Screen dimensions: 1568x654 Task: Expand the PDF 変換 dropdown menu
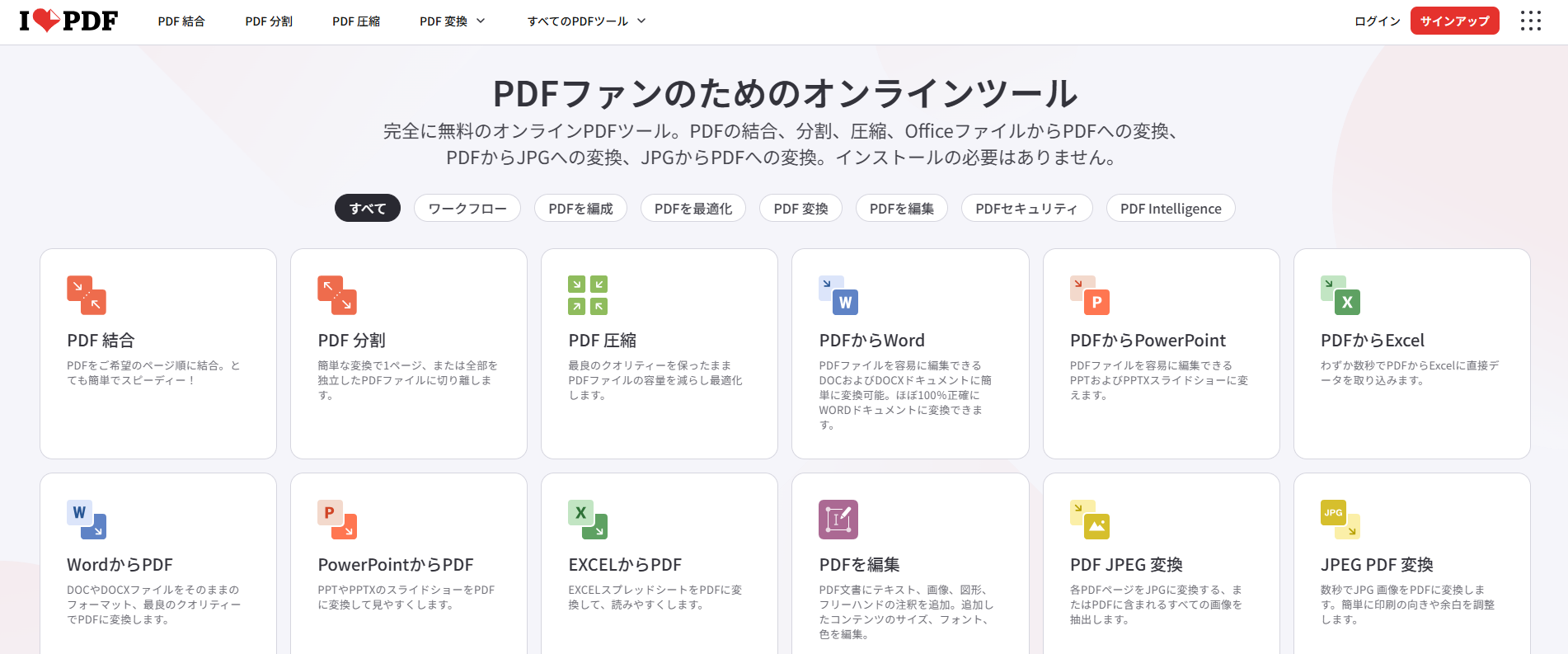[453, 21]
